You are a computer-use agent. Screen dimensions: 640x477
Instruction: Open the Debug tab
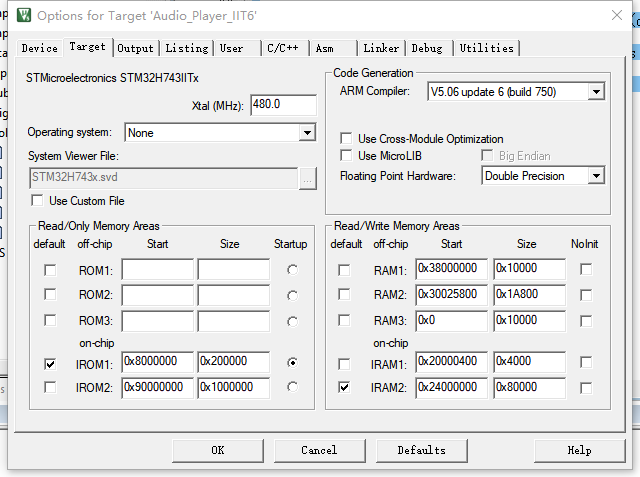[429, 48]
